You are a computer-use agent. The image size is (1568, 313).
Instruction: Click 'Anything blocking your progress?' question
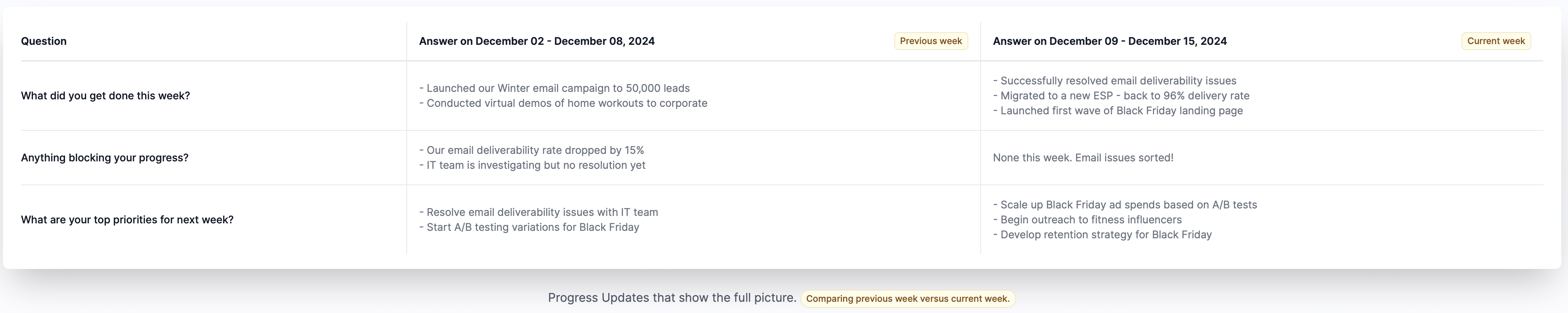click(x=105, y=157)
